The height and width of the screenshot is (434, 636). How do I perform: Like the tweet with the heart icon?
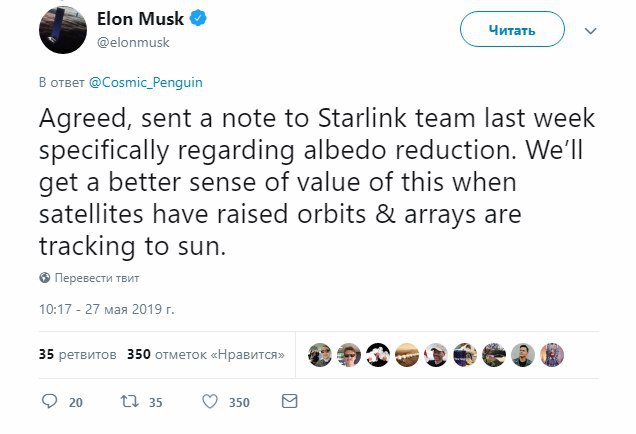(210, 402)
